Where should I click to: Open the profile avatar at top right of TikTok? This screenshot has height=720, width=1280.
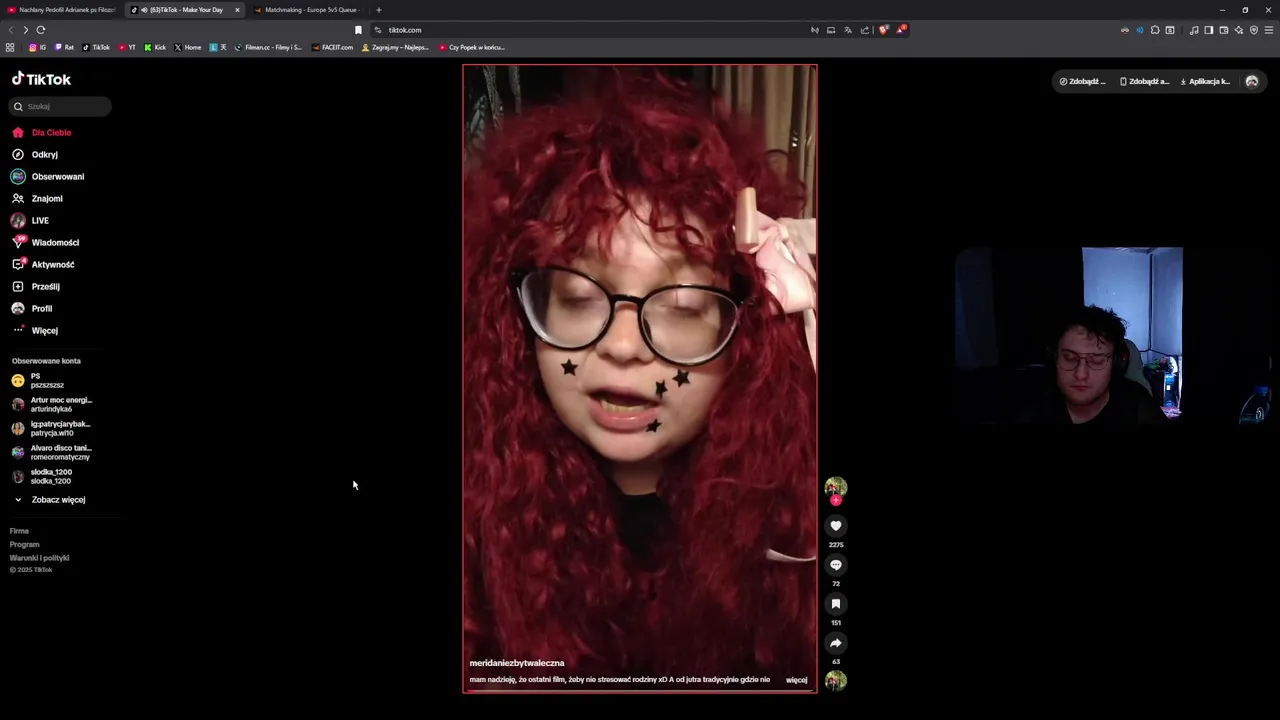click(x=1252, y=82)
